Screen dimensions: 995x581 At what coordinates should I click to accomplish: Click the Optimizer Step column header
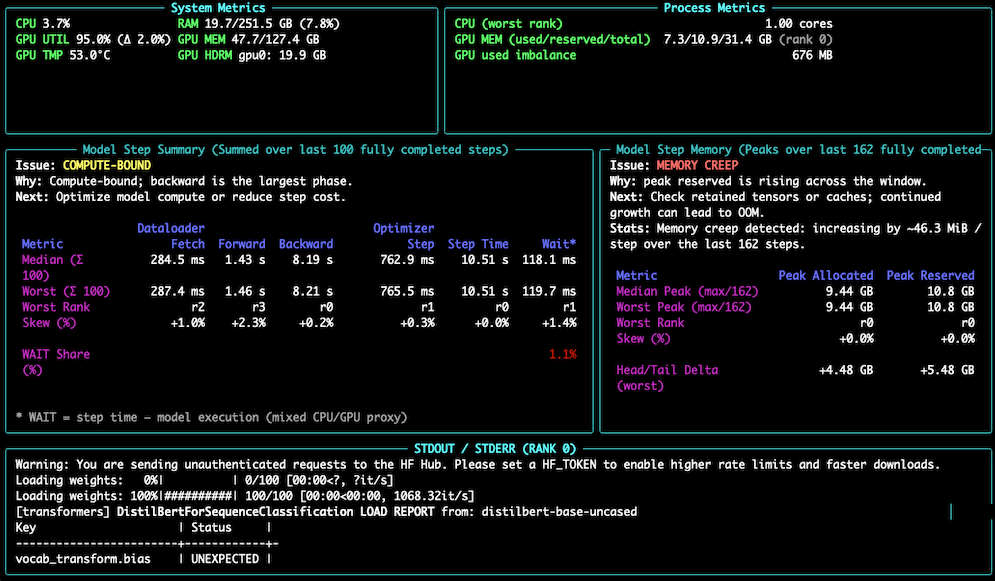coord(404,236)
